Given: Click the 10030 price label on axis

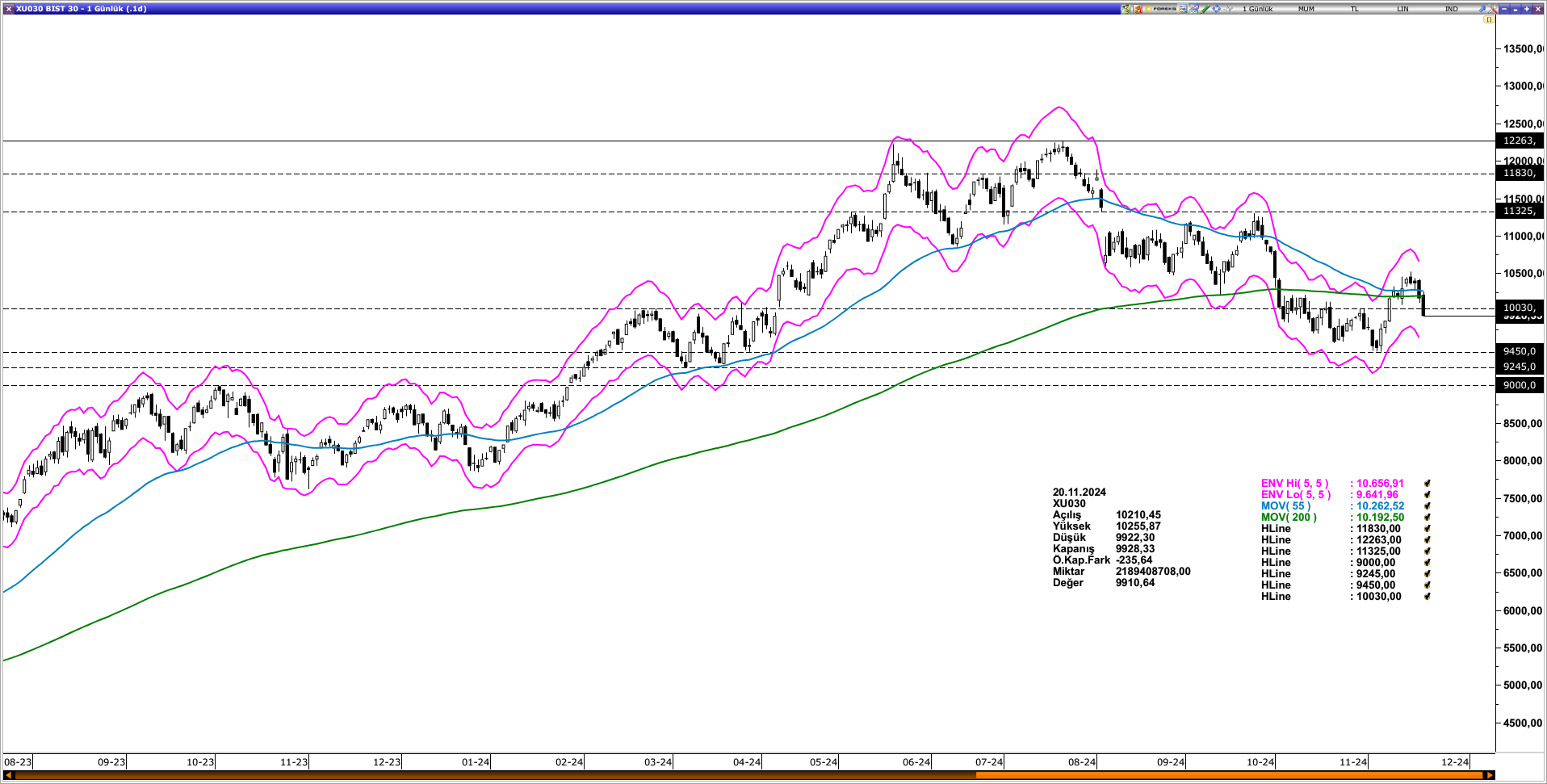Looking at the screenshot, I should coord(1520,307).
